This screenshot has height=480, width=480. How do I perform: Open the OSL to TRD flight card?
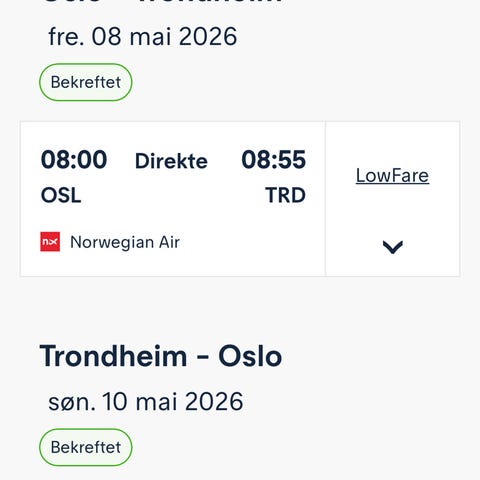point(173,199)
